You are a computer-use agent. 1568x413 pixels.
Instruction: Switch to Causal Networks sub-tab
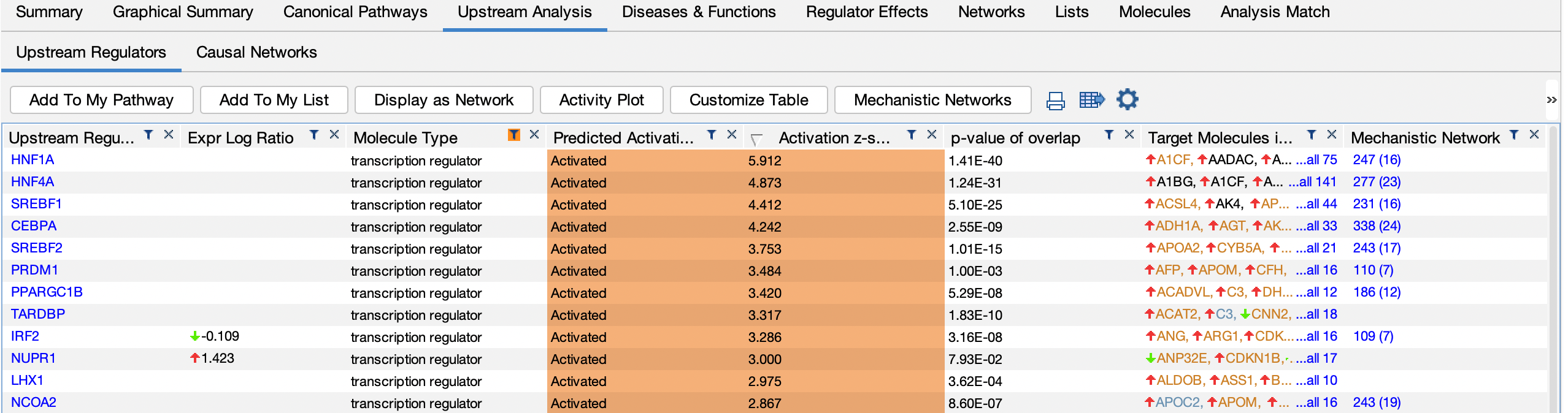click(x=256, y=53)
